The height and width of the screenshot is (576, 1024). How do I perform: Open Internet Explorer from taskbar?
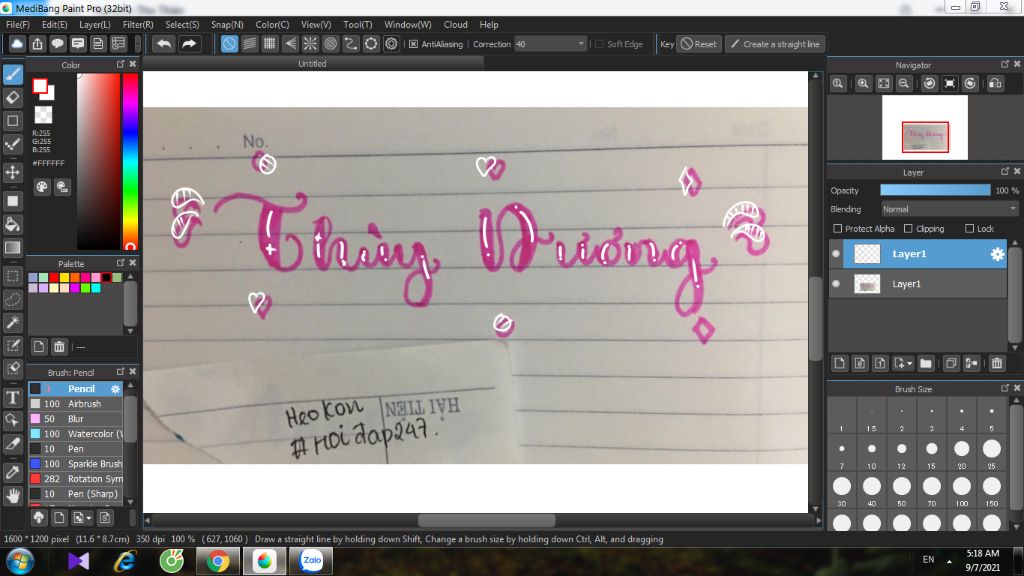tap(125, 561)
